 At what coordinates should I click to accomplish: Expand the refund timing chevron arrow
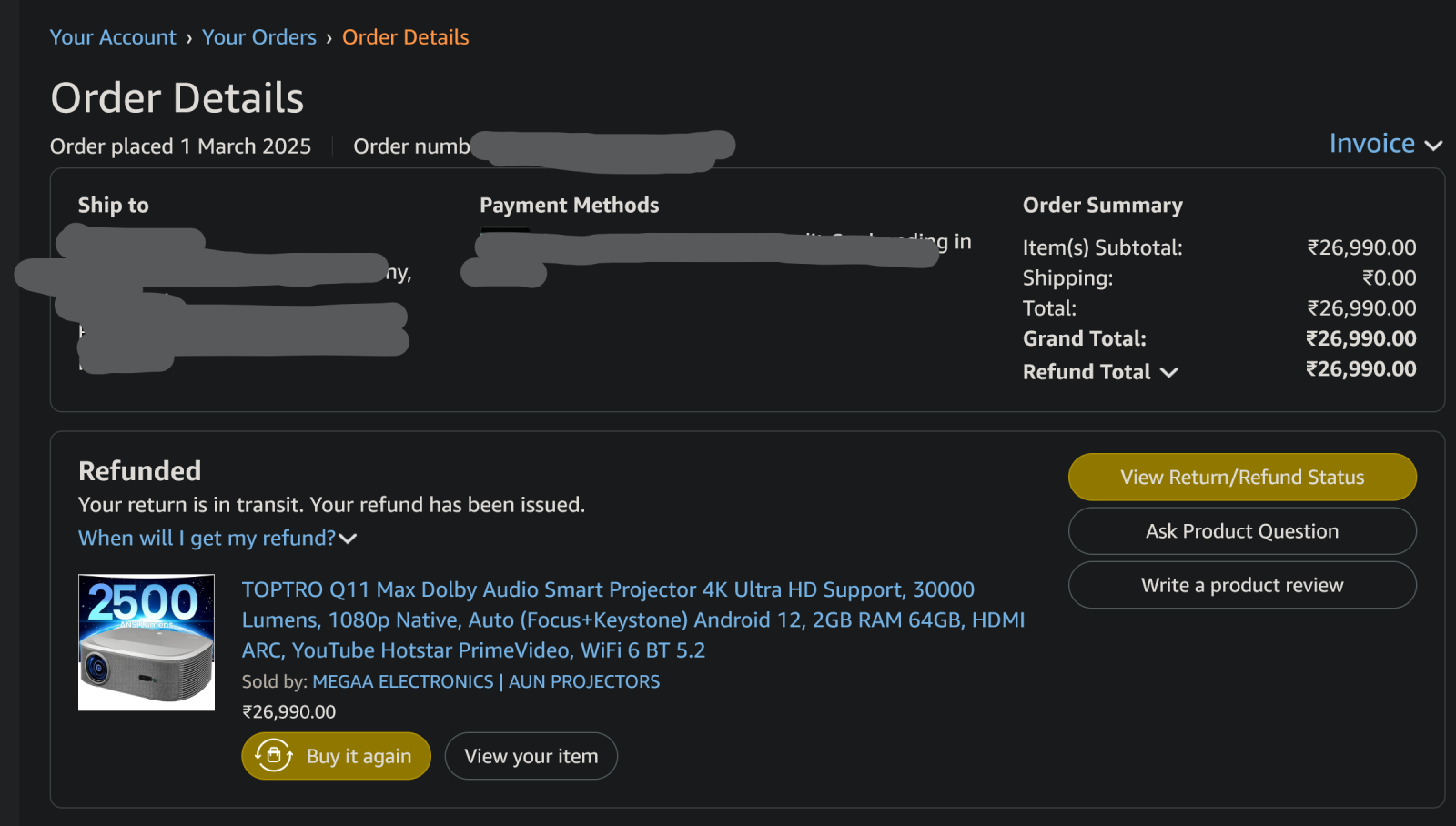[x=348, y=539]
